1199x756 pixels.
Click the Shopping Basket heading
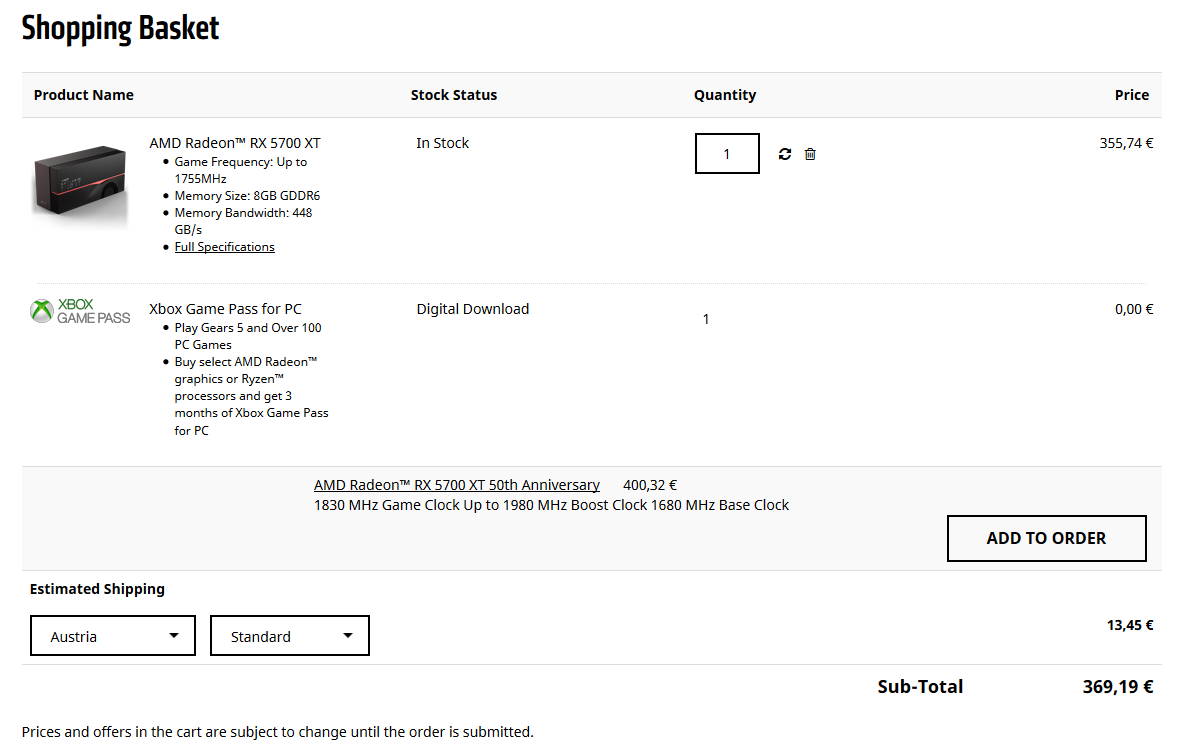[x=120, y=28]
